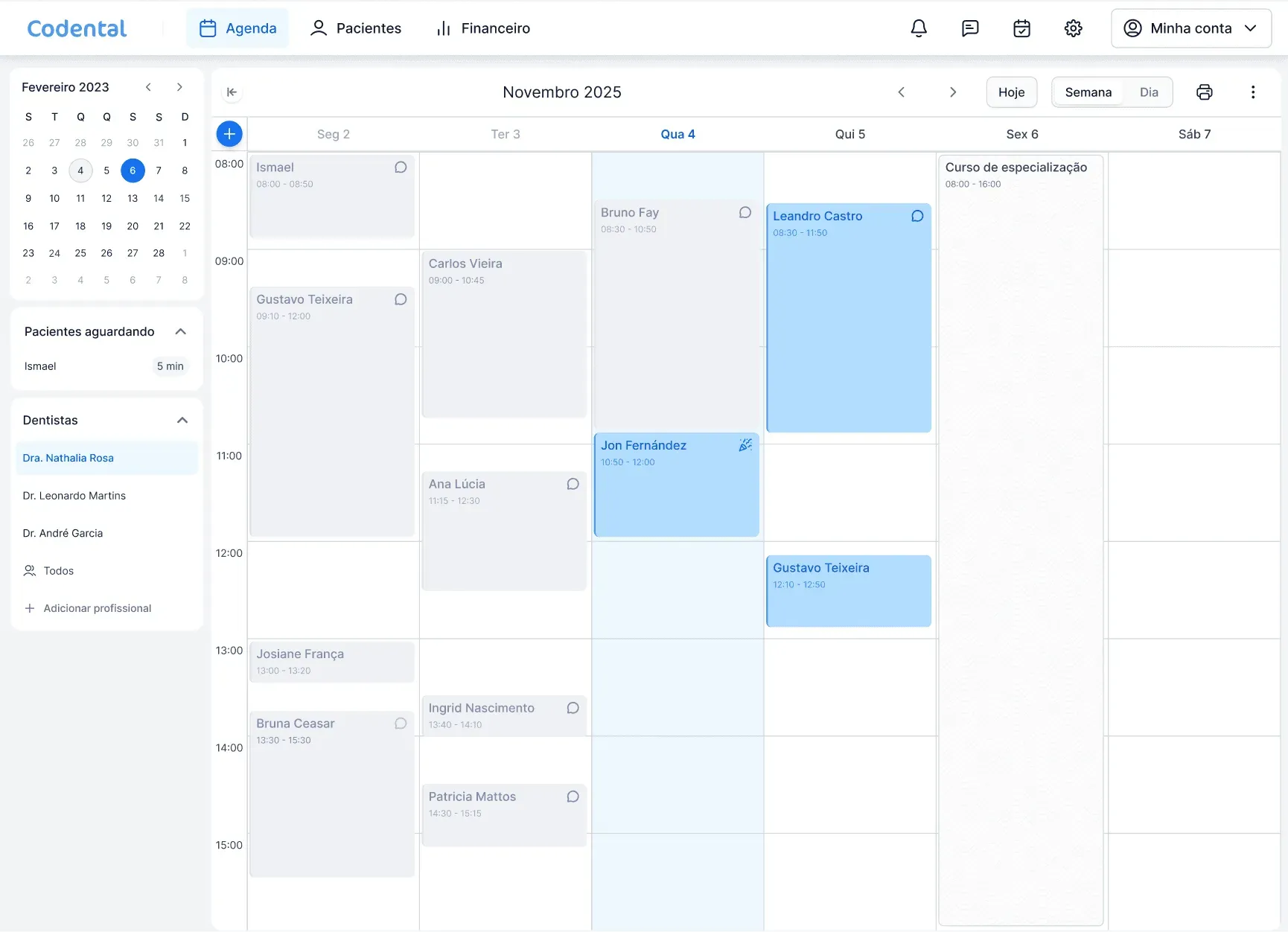Click chat icon on Bruna Ceasar appointment
The height and width of the screenshot is (932, 1288).
point(401,724)
